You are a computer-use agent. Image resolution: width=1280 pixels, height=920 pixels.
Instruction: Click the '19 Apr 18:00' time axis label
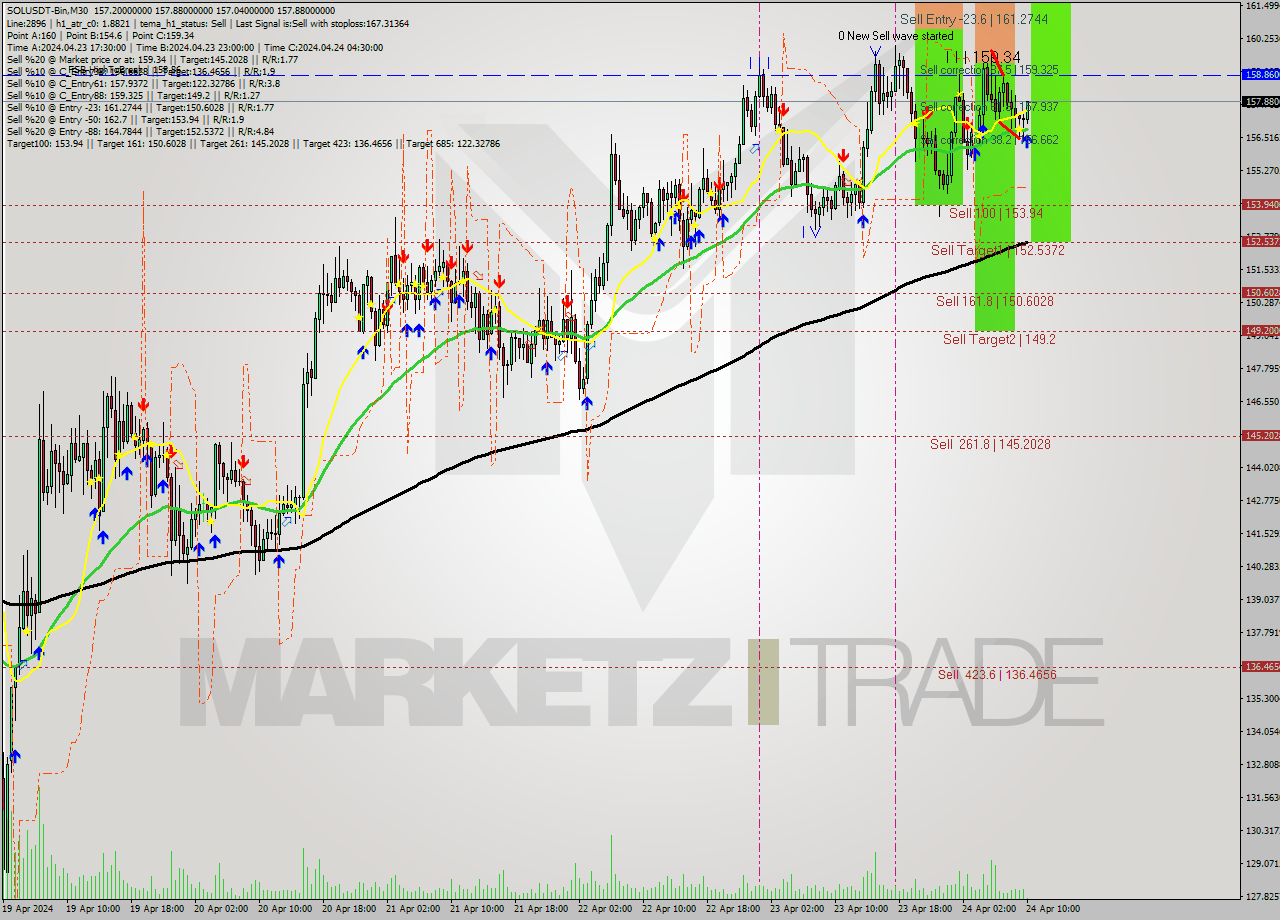157,909
